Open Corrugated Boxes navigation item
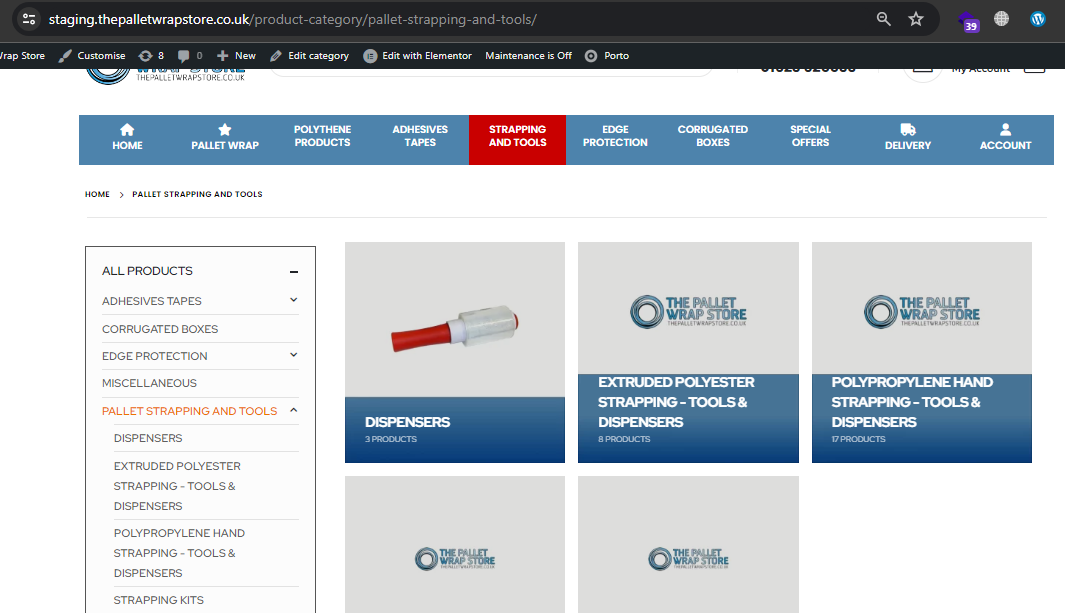Screen dimensions: 1065x613 point(712,136)
